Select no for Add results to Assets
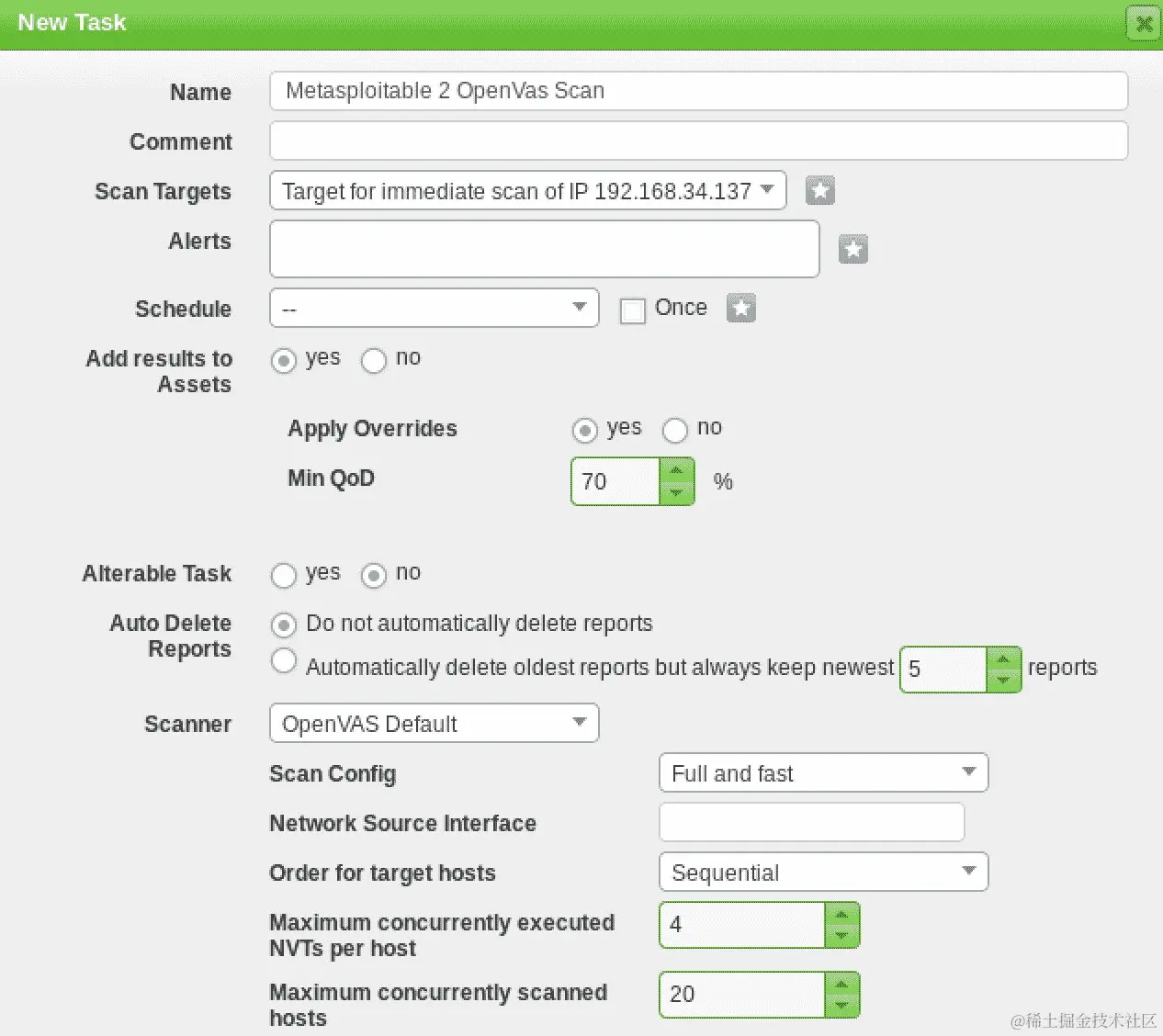 pyautogui.click(x=374, y=360)
